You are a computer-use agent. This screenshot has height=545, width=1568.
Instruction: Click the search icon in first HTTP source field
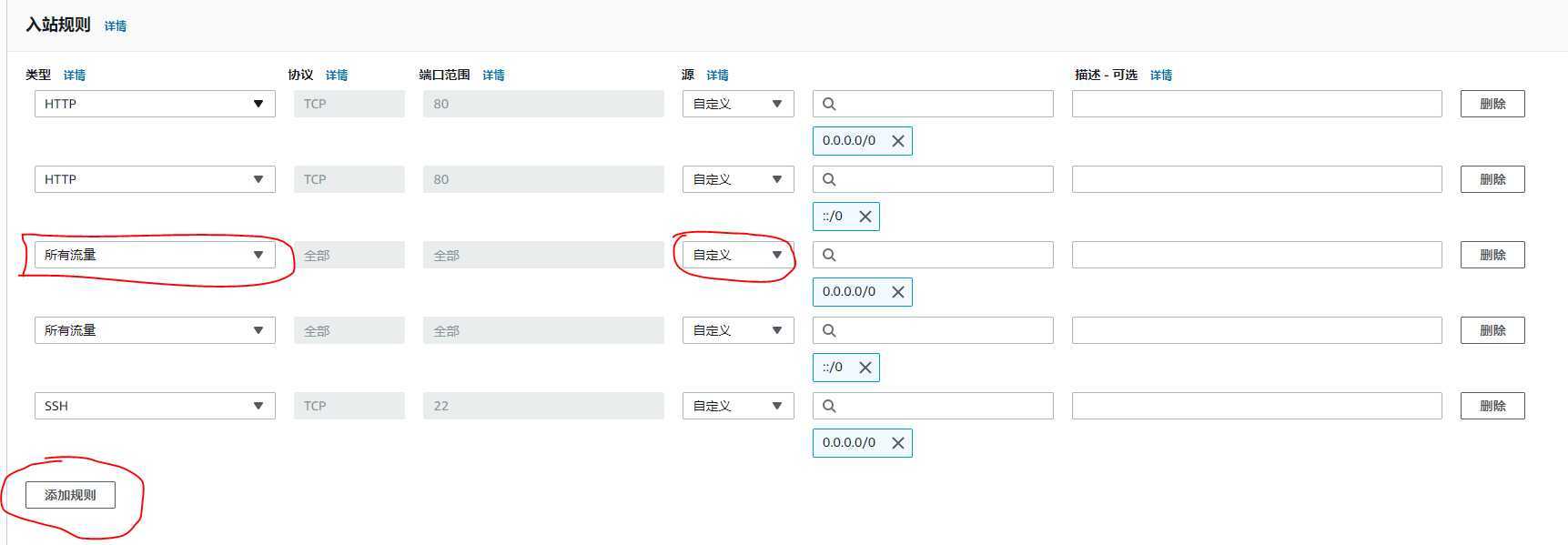[x=829, y=104]
